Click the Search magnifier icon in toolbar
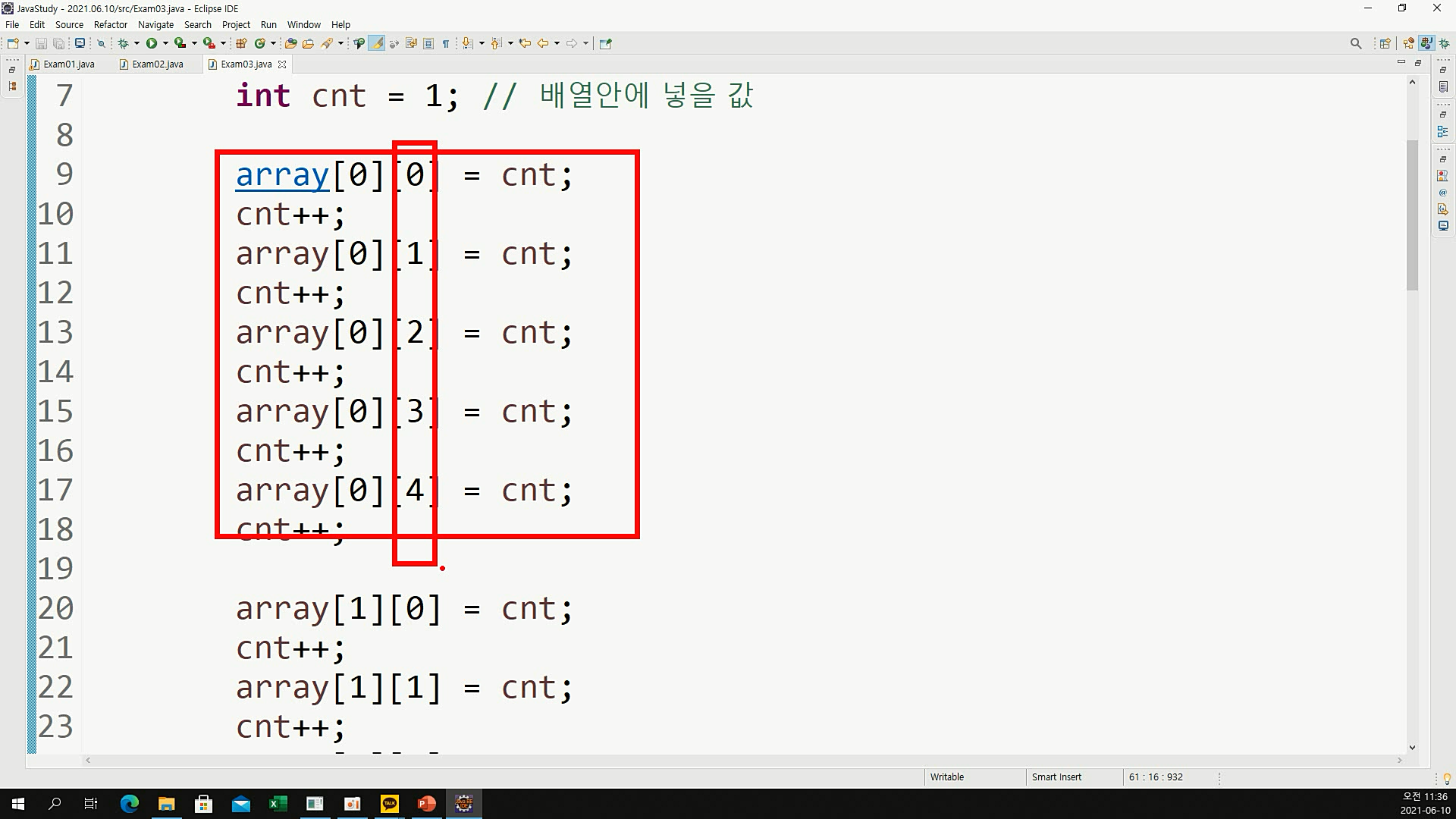 click(x=1356, y=43)
